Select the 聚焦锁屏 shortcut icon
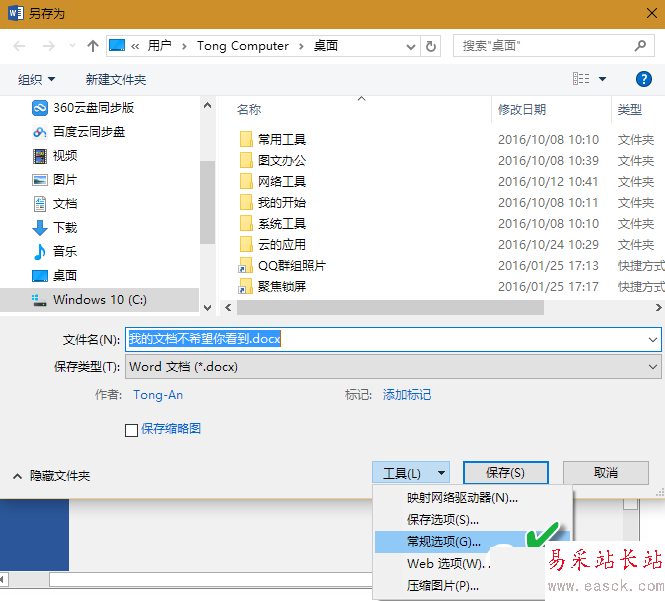The width and height of the screenshot is (665, 601). coord(246,286)
